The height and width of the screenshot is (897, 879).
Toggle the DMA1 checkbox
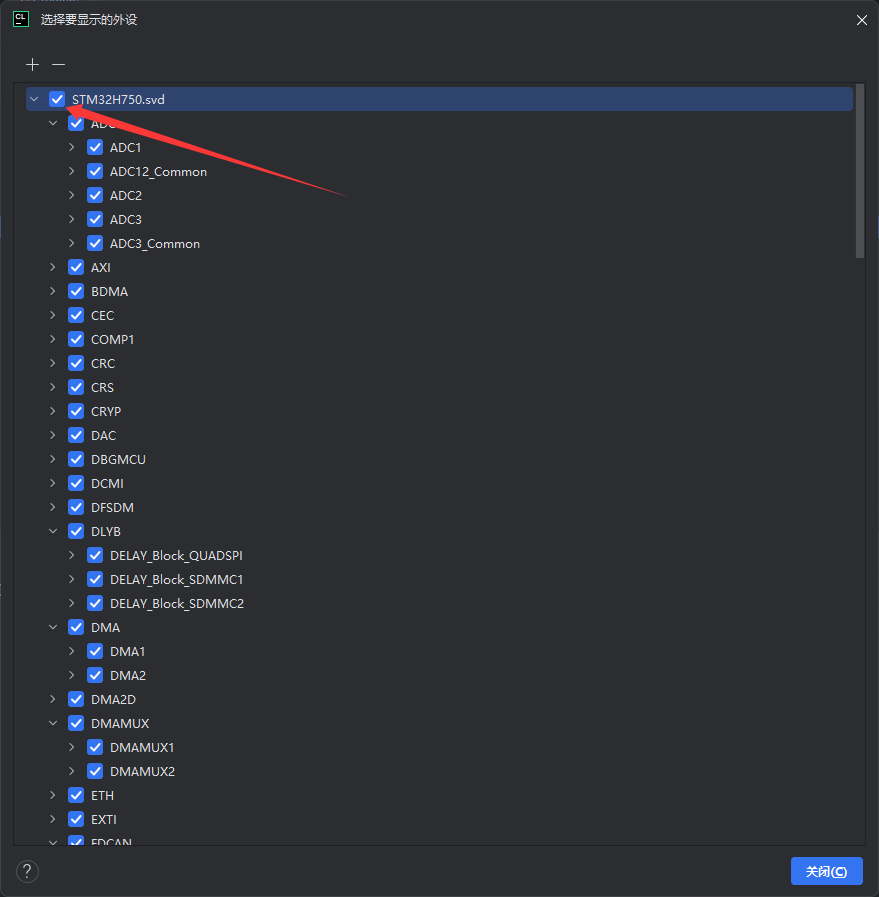95,652
